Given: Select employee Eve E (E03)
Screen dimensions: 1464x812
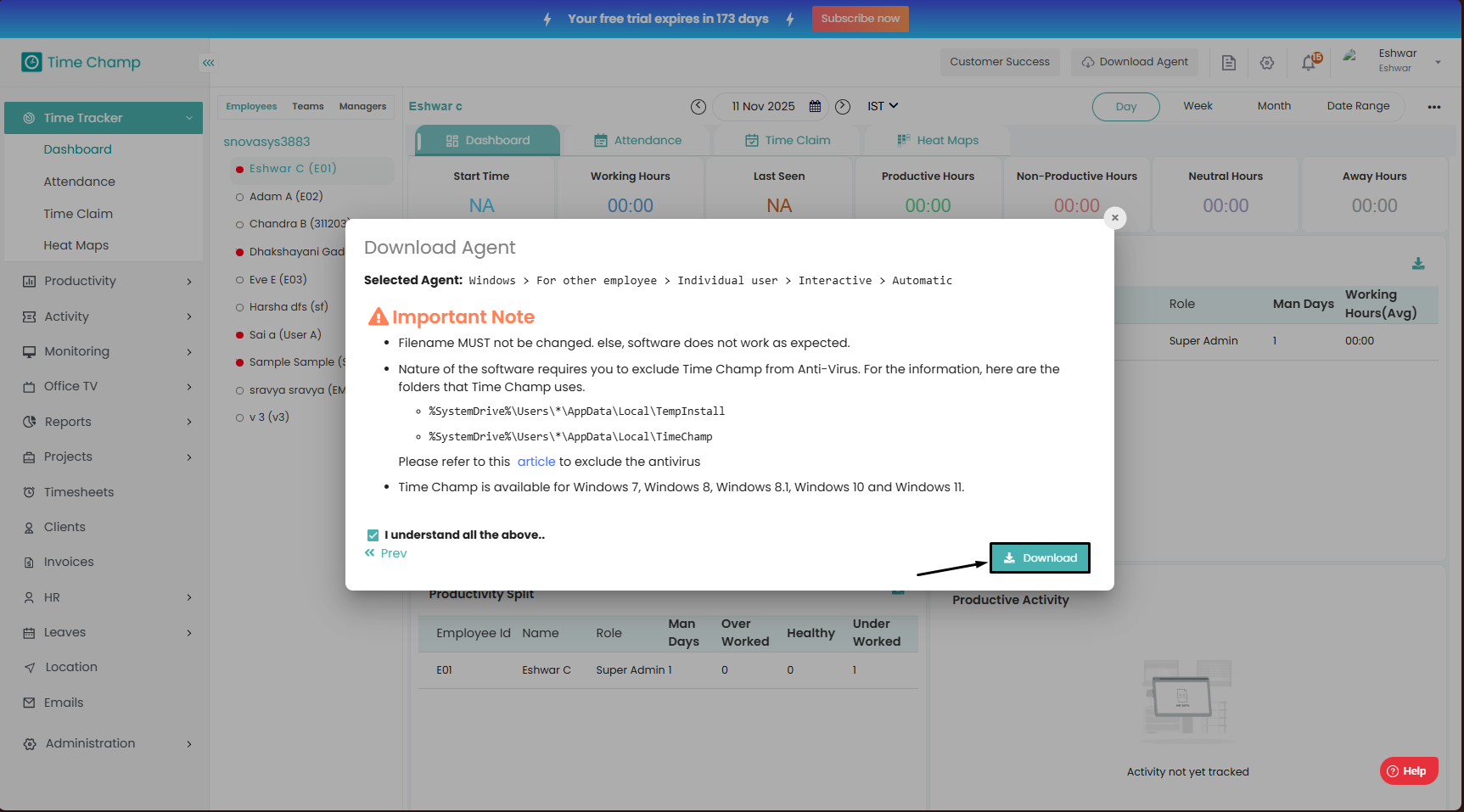Looking at the screenshot, I should click(x=278, y=280).
